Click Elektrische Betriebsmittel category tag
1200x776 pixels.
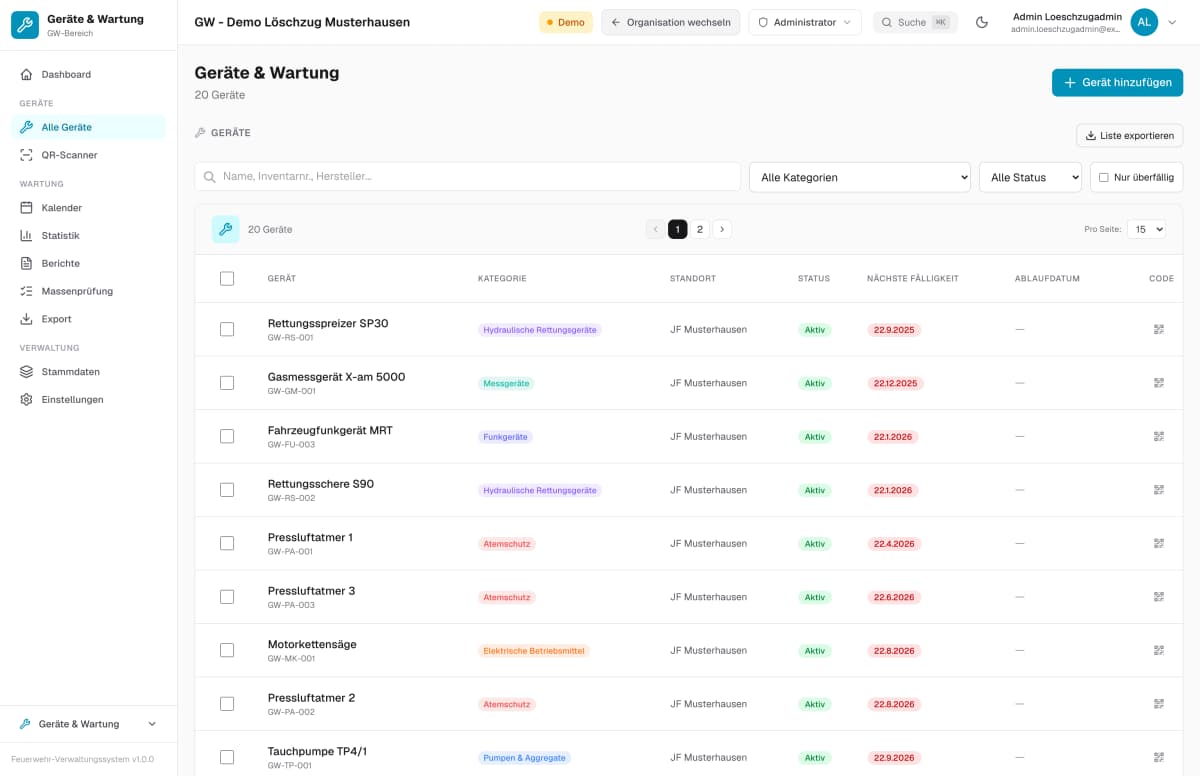pos(534,650)
